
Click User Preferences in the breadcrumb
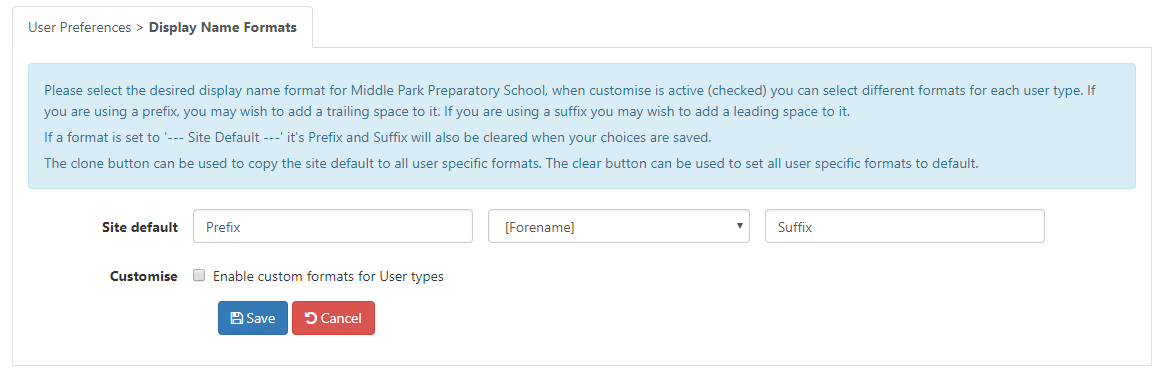click(78, 27)
